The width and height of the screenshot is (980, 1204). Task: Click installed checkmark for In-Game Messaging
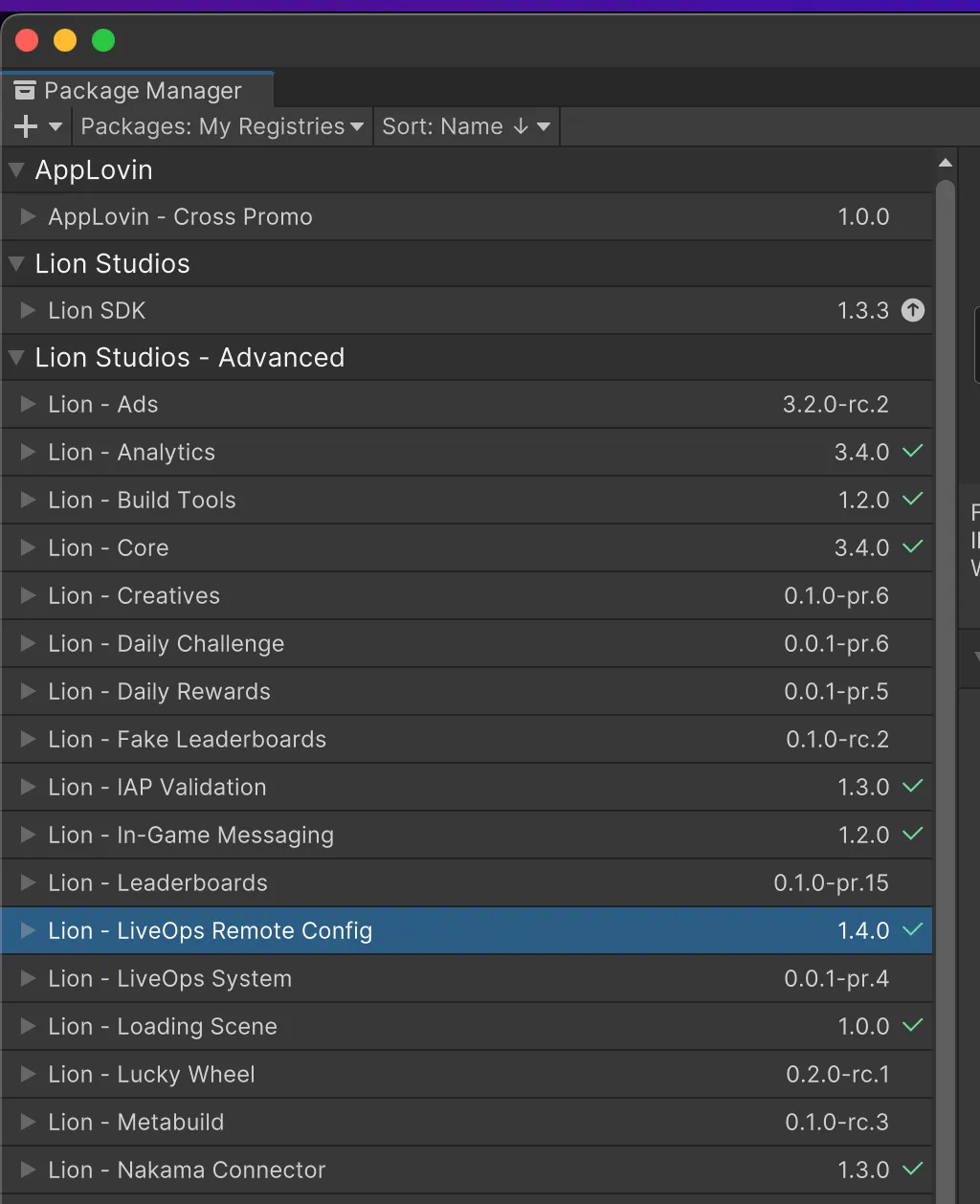click(x=913, y=834)
